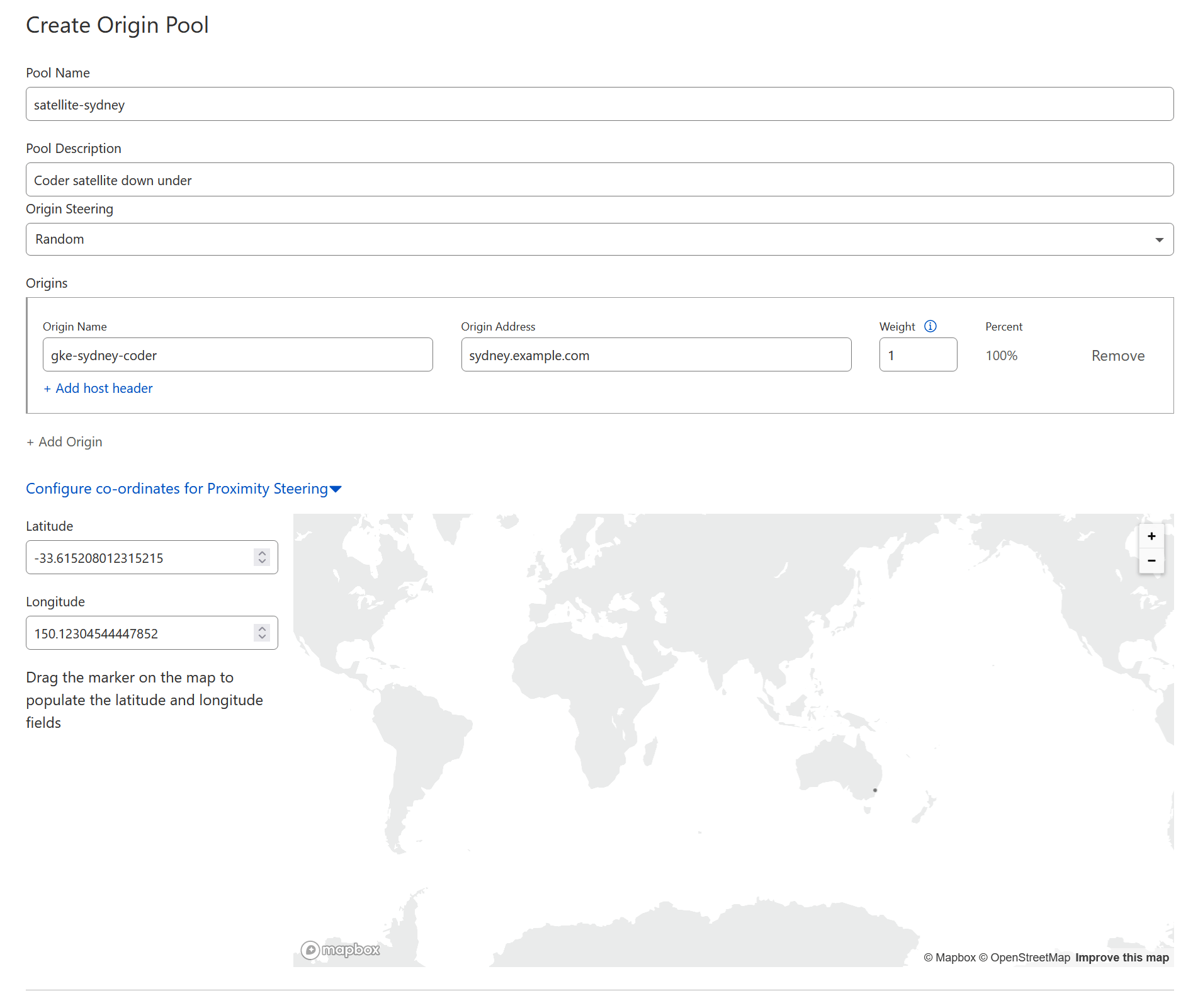This screenshot has height=1008, width=1198.
Task: Open the Origin Steering dropdown
Action: coord(599,239)
